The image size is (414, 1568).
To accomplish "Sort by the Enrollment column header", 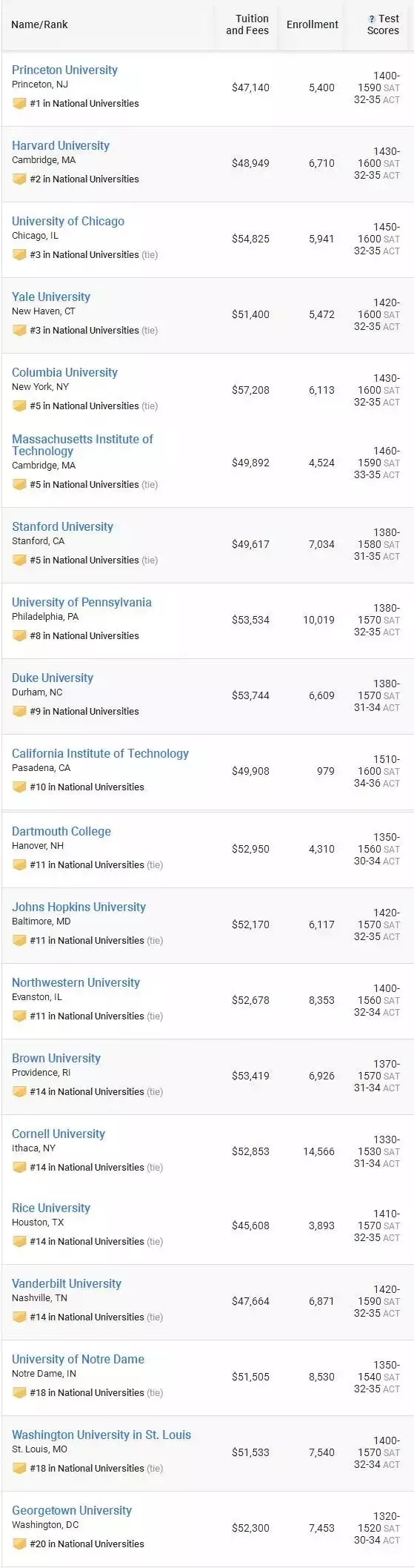I will tap(313, 24).
